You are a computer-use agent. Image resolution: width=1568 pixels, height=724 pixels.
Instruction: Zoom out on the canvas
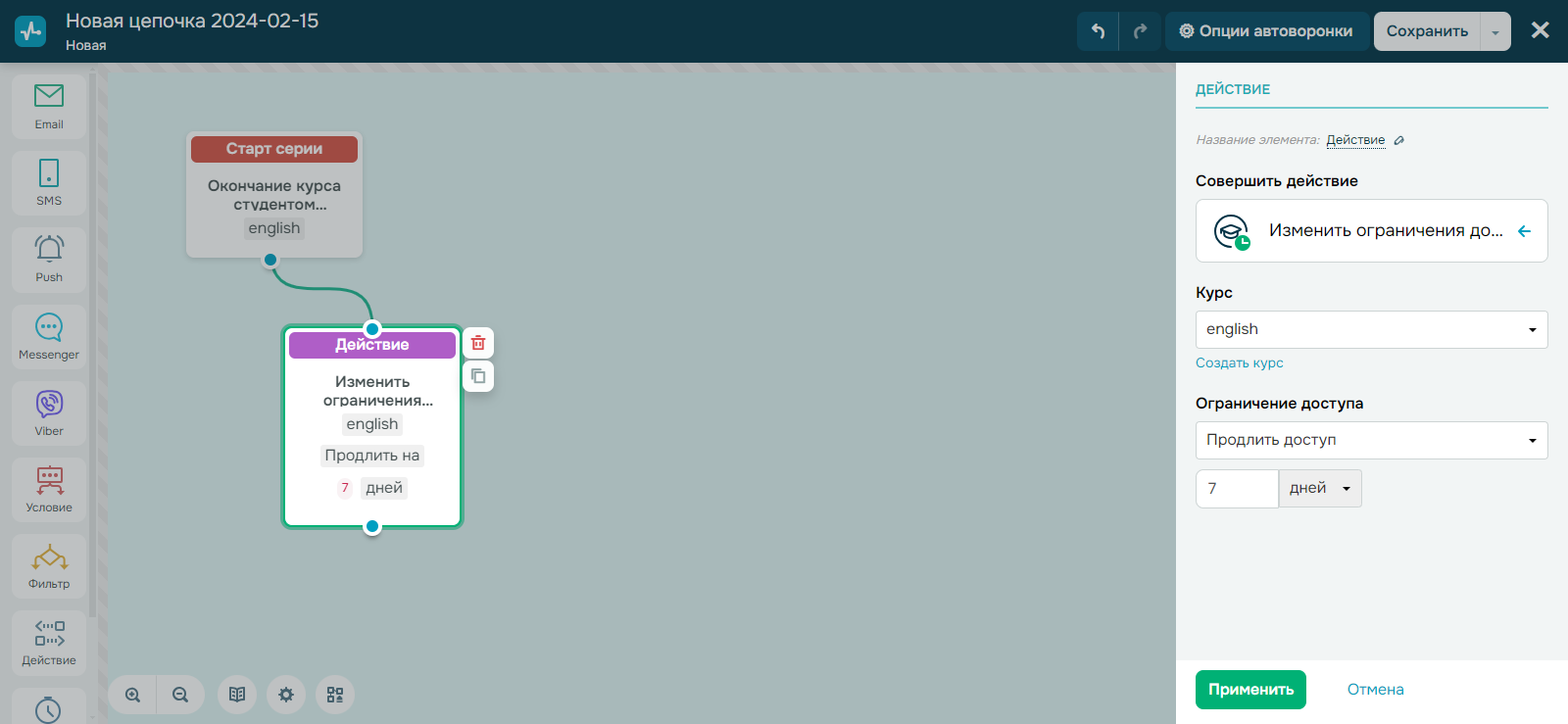coord(180,695)
